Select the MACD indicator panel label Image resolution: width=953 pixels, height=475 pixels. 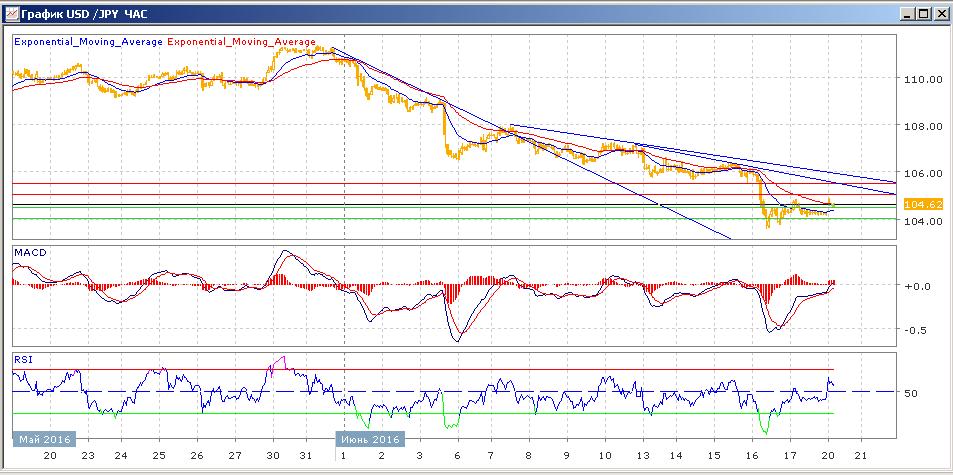coord(29,253)
